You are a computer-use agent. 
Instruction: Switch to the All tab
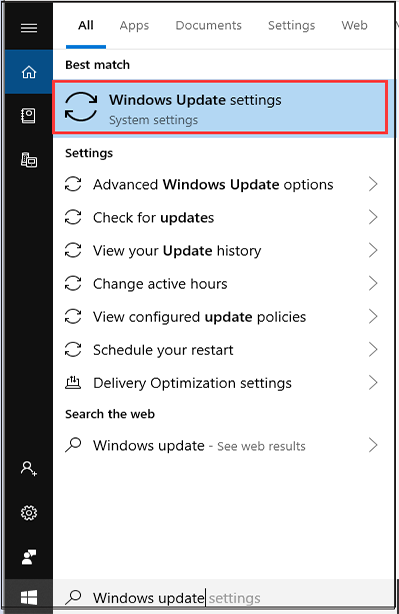click(x=86, y=25)
